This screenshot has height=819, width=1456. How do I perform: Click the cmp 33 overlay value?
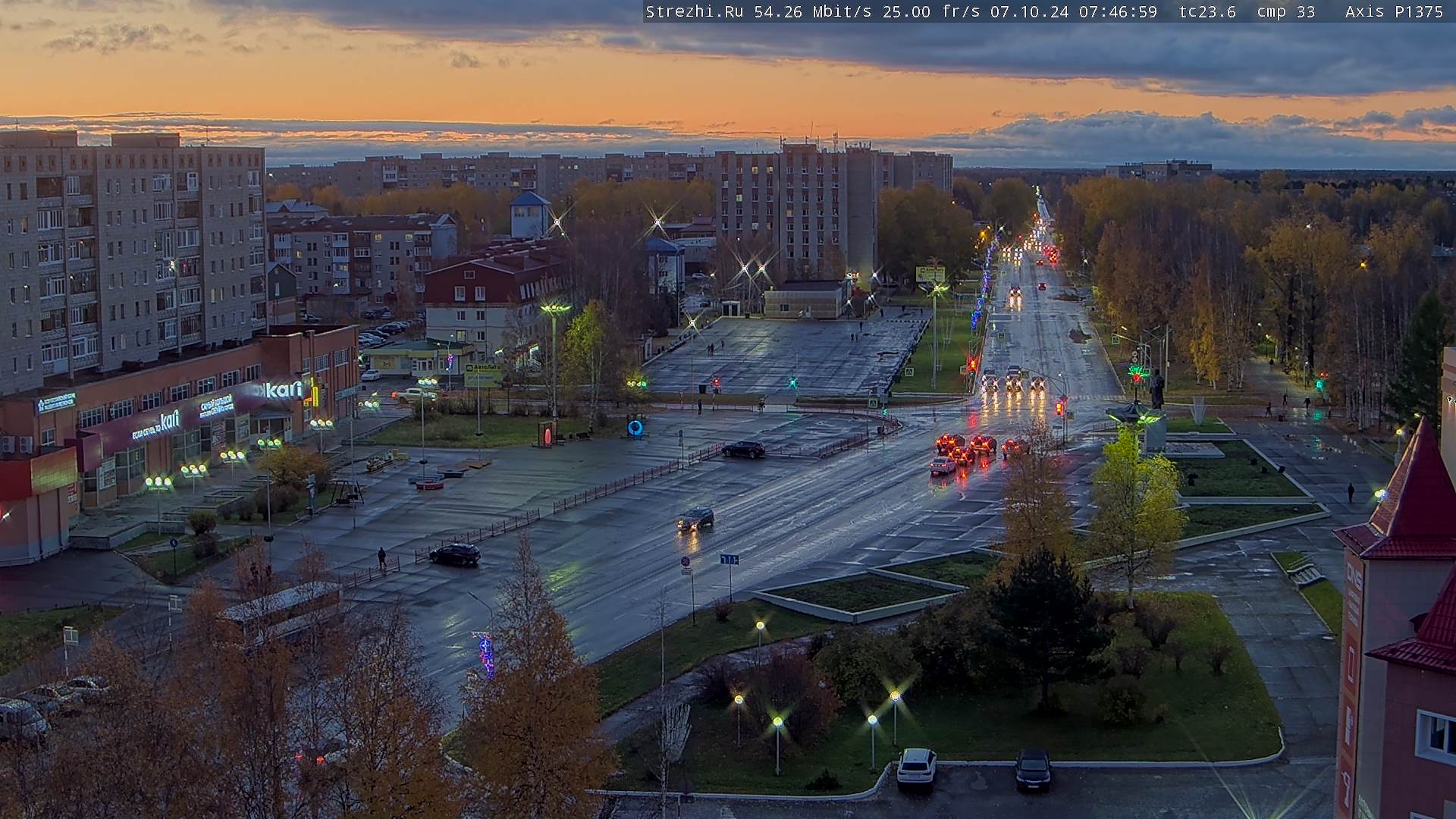tap(1285, 12)
